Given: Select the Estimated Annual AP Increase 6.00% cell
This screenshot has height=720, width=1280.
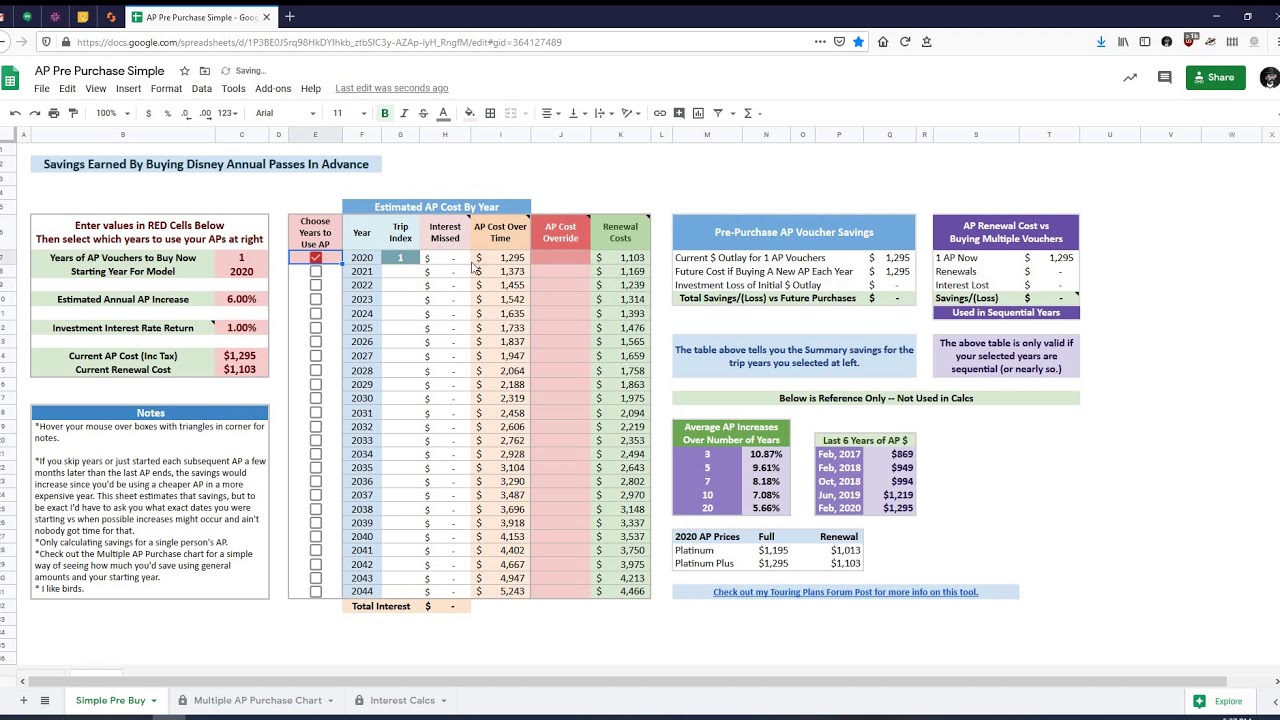Looking at the screenshot, I should pos(241,299).
